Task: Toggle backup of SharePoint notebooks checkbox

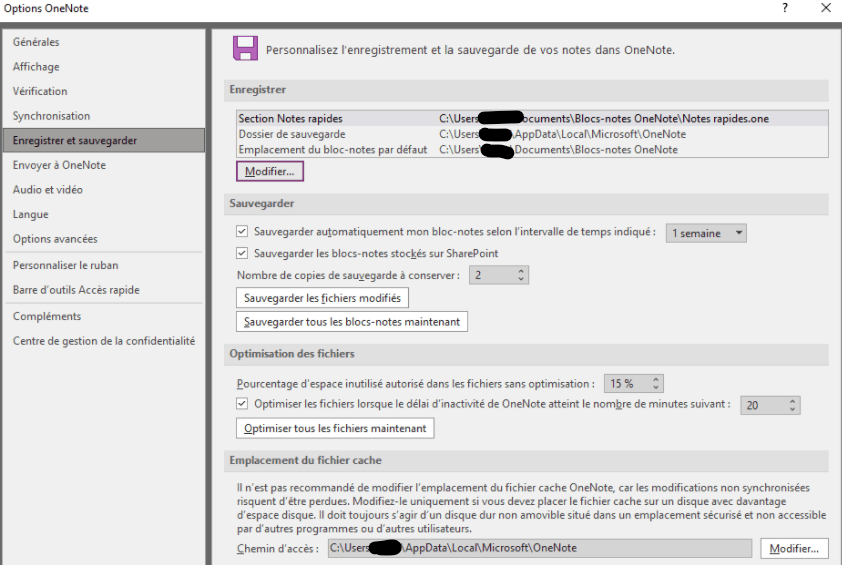Action: tap(242, 253)
